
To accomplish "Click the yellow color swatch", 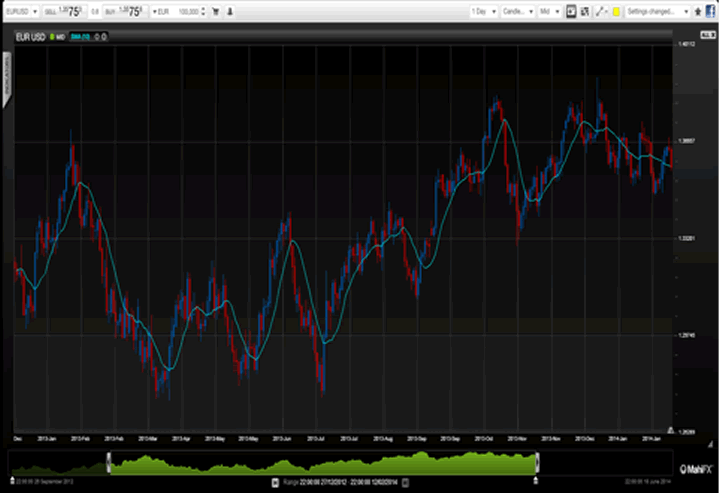I will pos(616,11).
